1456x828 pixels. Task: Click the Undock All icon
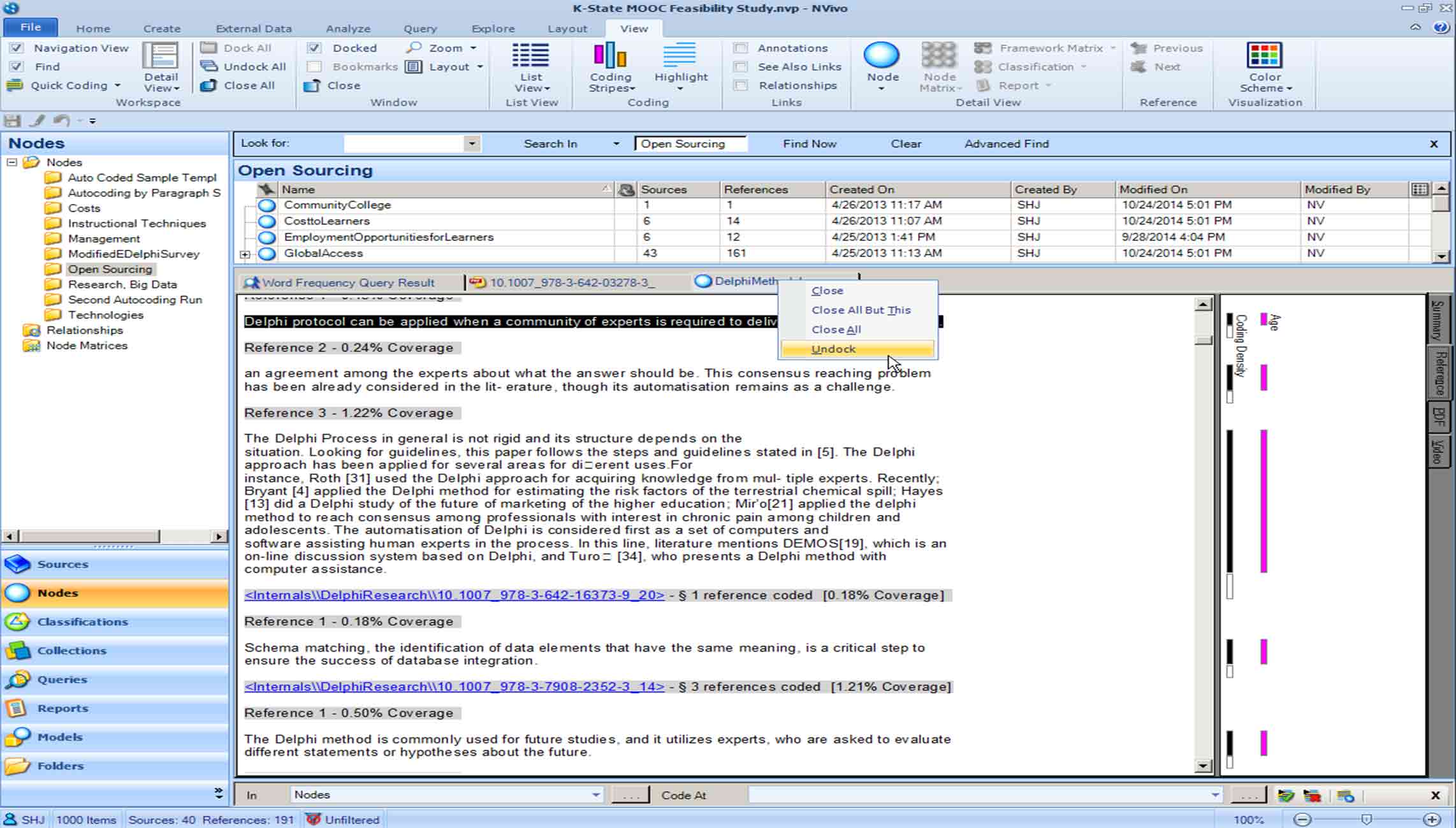(x=209, y=66)
